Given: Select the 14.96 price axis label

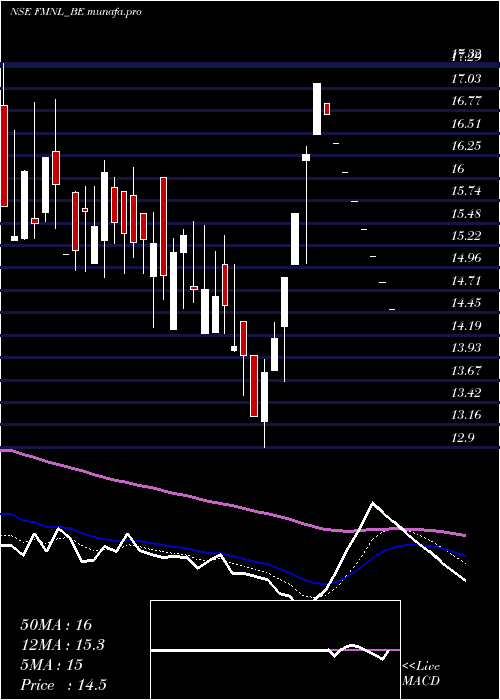Looking at the screenshot, I should point(466,258).
